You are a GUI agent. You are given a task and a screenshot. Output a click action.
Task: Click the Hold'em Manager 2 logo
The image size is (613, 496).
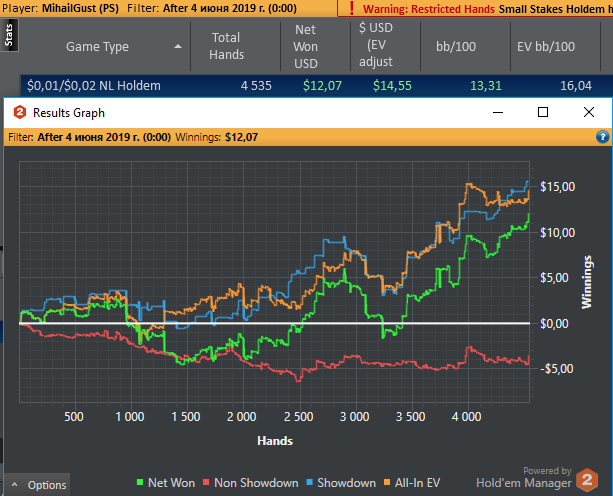coord(588,477)
